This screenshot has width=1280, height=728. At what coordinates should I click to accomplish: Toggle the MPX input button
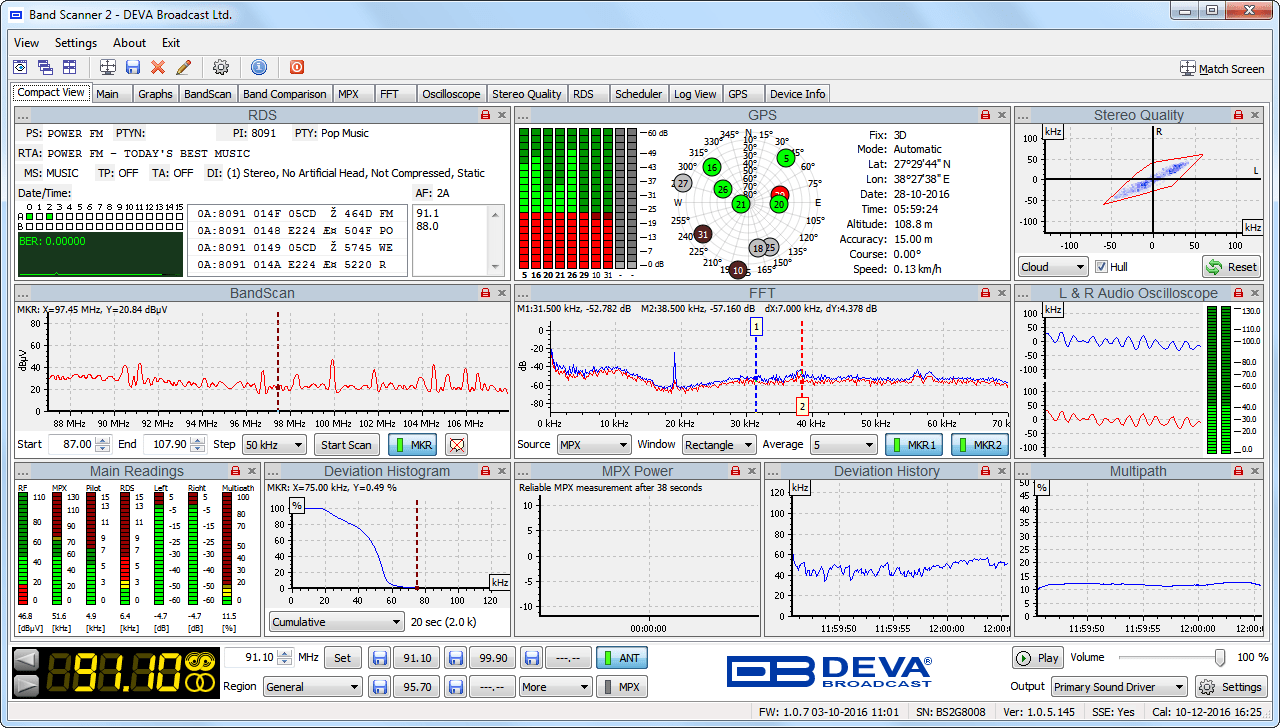pyautogui.click(x=621, y=687)
